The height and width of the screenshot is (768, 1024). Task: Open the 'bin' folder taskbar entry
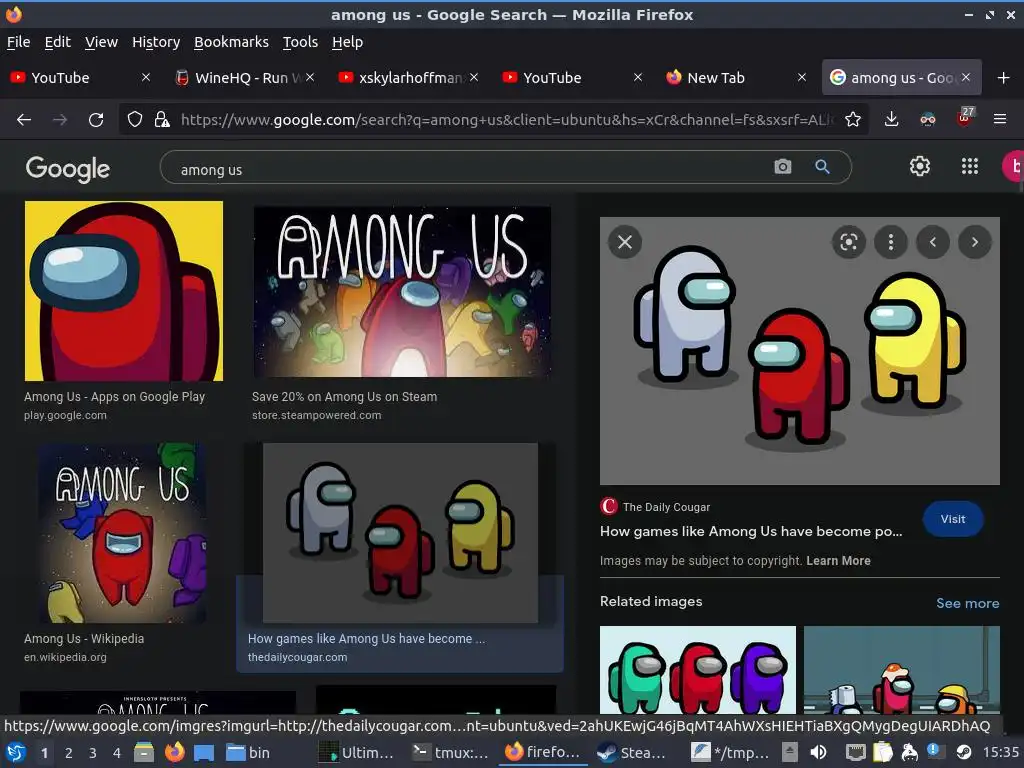pyautogui.click(x=248, y=752)
